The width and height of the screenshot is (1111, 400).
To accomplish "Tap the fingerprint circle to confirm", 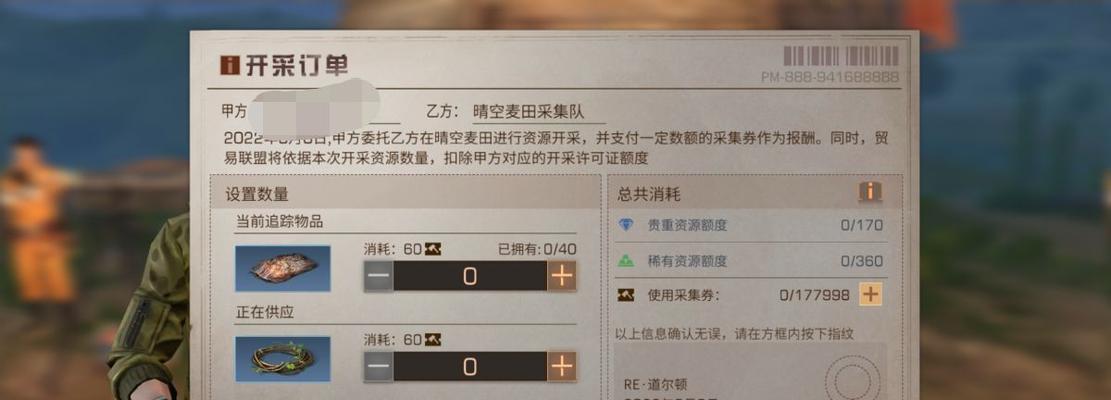I will (852, 377).
